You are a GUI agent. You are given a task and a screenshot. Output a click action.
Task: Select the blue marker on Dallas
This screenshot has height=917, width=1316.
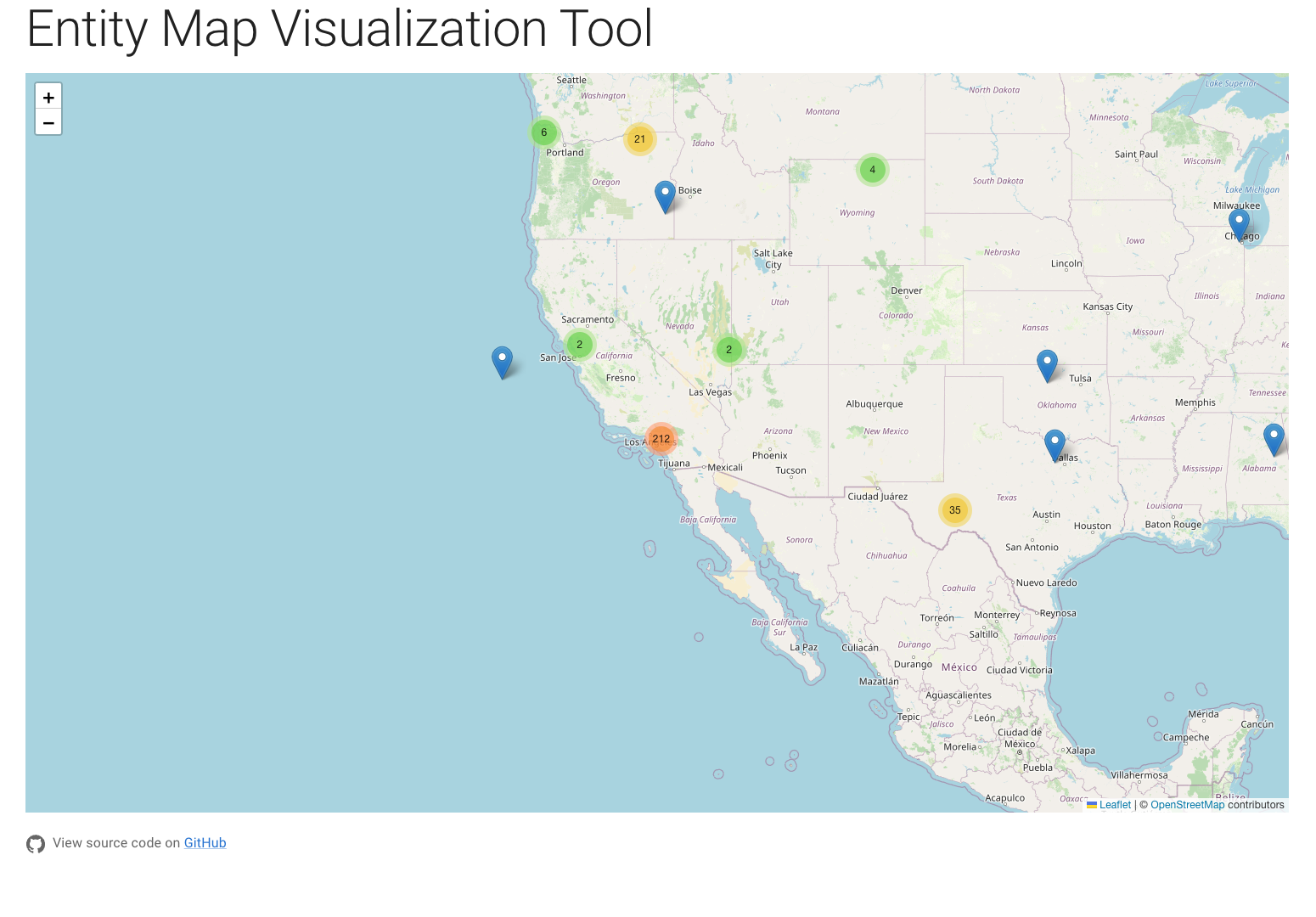pos(1054,444)
